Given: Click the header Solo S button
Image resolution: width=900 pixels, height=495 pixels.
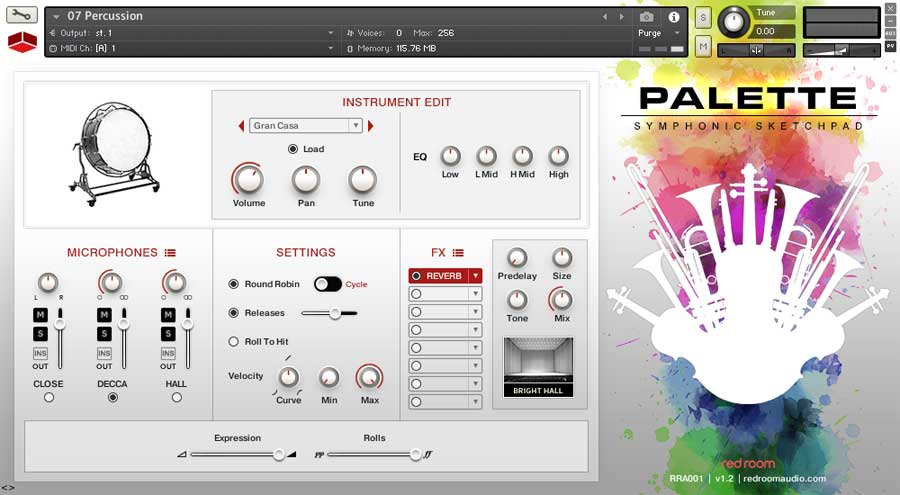Looking at the screenshot, I should (x=703, y=18).
